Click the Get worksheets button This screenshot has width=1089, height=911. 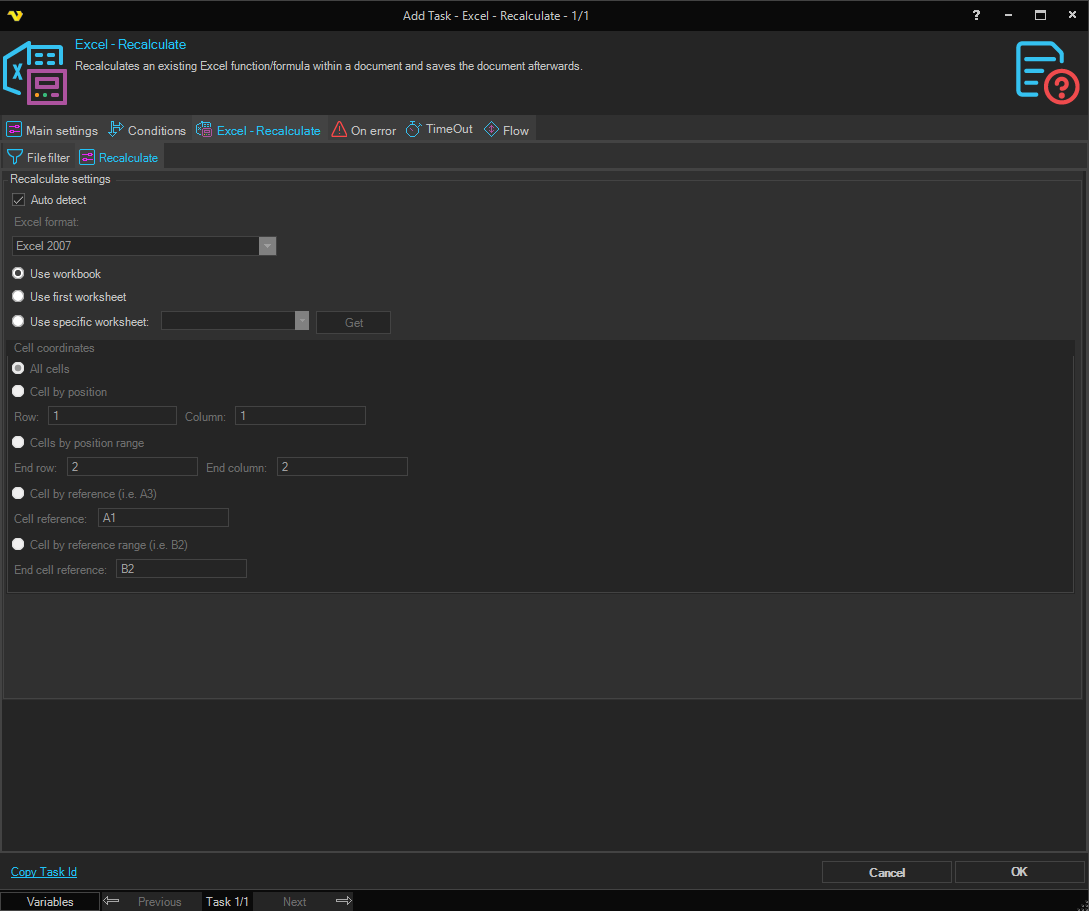pos(354,322)
